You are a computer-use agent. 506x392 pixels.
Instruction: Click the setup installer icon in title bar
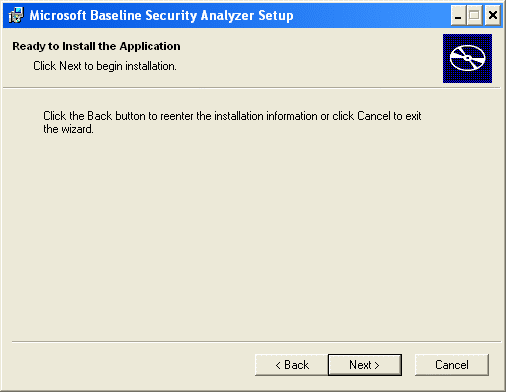pos(16,15)
